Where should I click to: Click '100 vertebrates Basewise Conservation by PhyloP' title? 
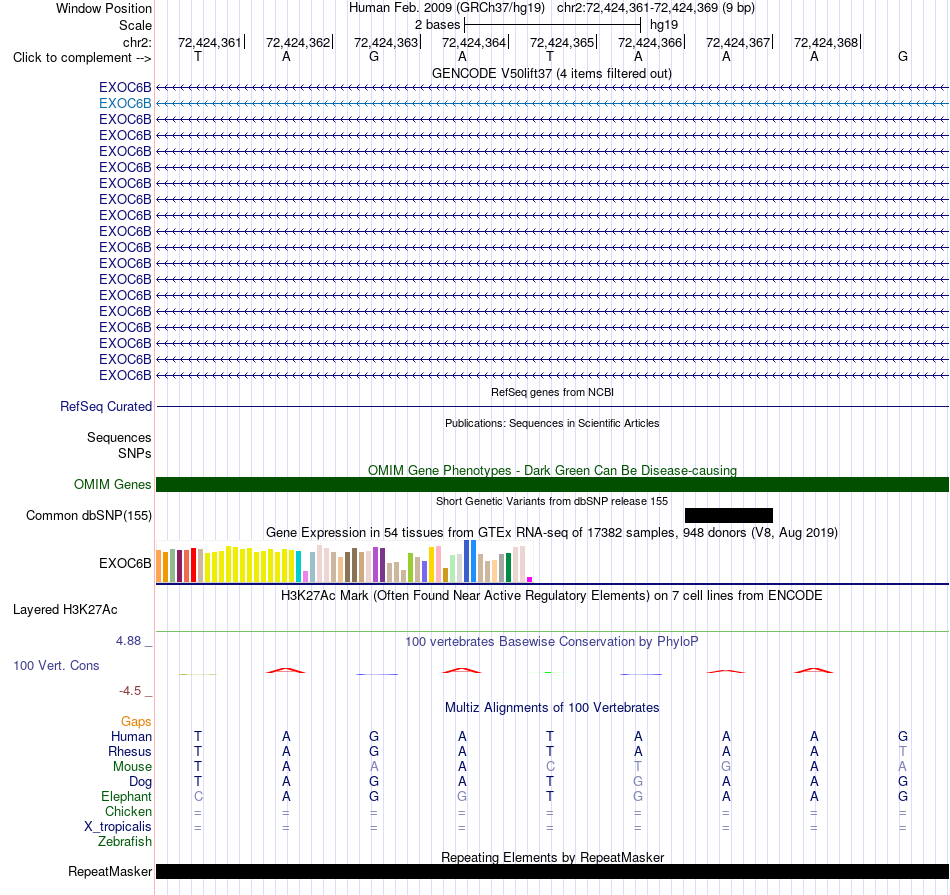click(x=551, y=641)
